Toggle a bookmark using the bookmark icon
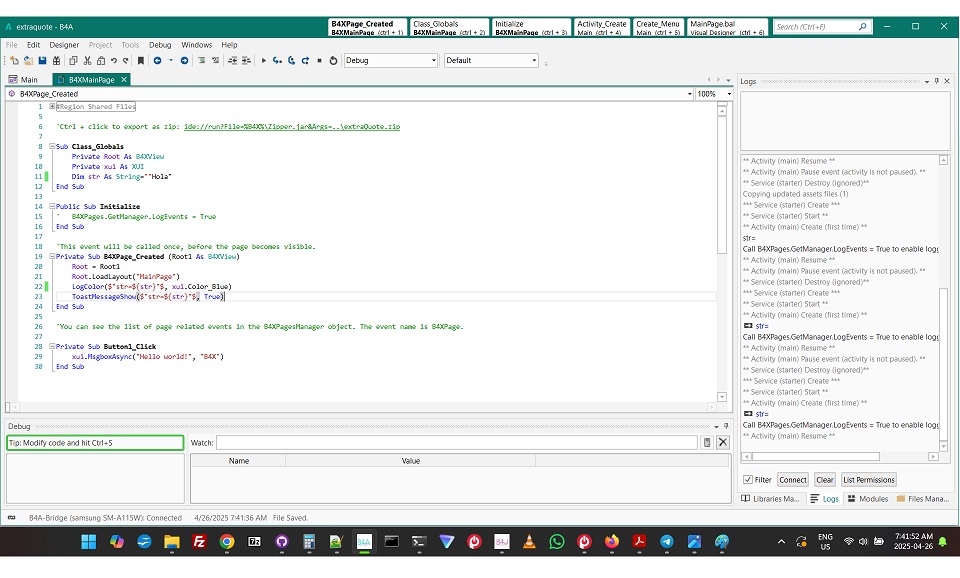The image size is (960, 578). (x=142, y=61)
